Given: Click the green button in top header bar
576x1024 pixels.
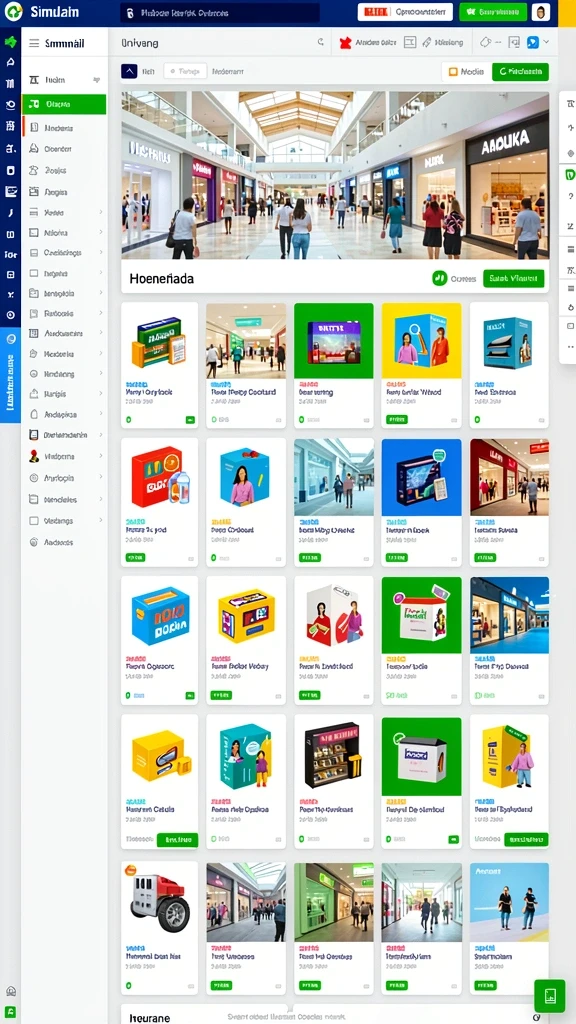Looking at the screenshot, I should [493, 12].
